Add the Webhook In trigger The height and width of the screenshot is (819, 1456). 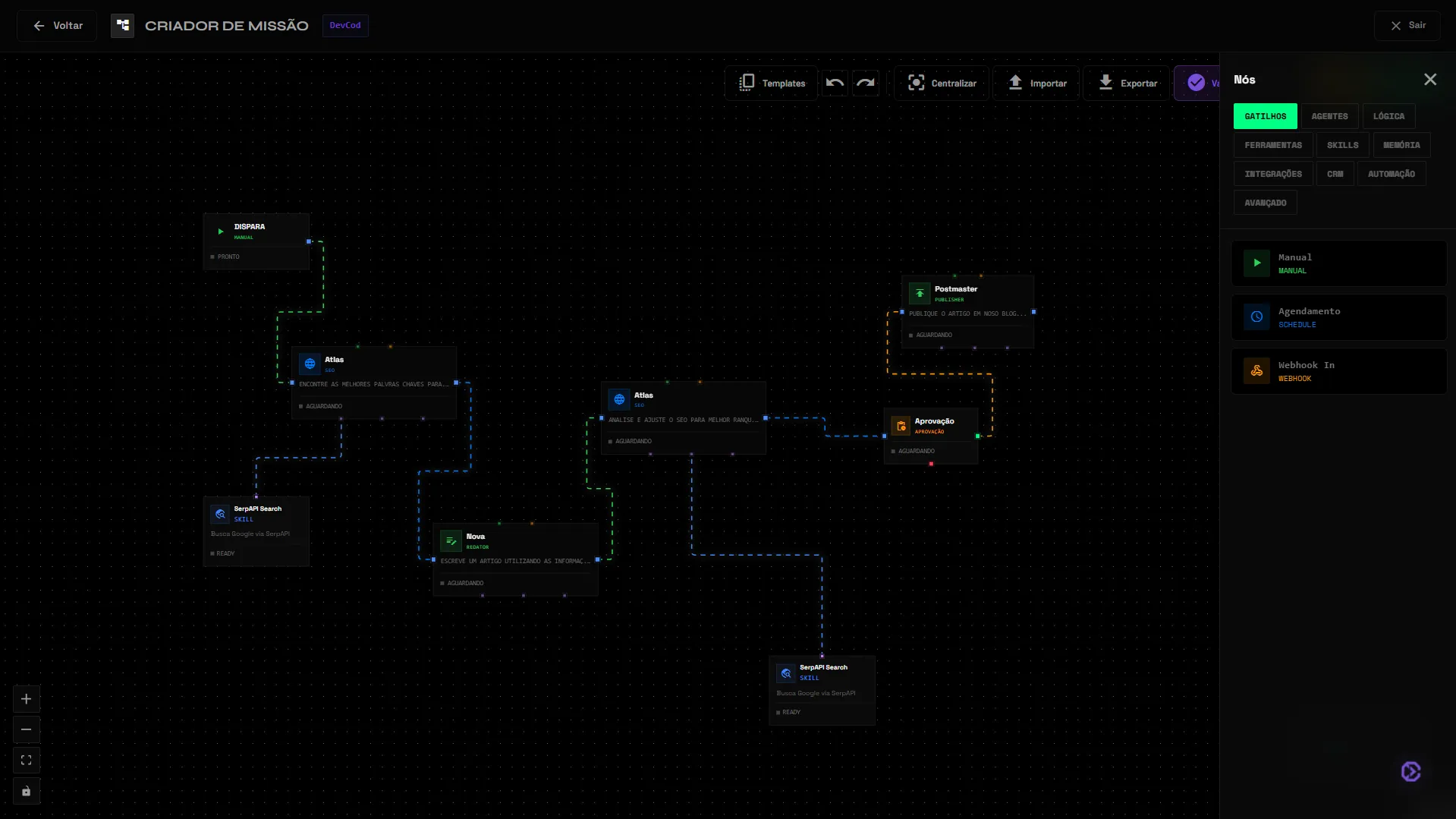[x=1338, y=371]
